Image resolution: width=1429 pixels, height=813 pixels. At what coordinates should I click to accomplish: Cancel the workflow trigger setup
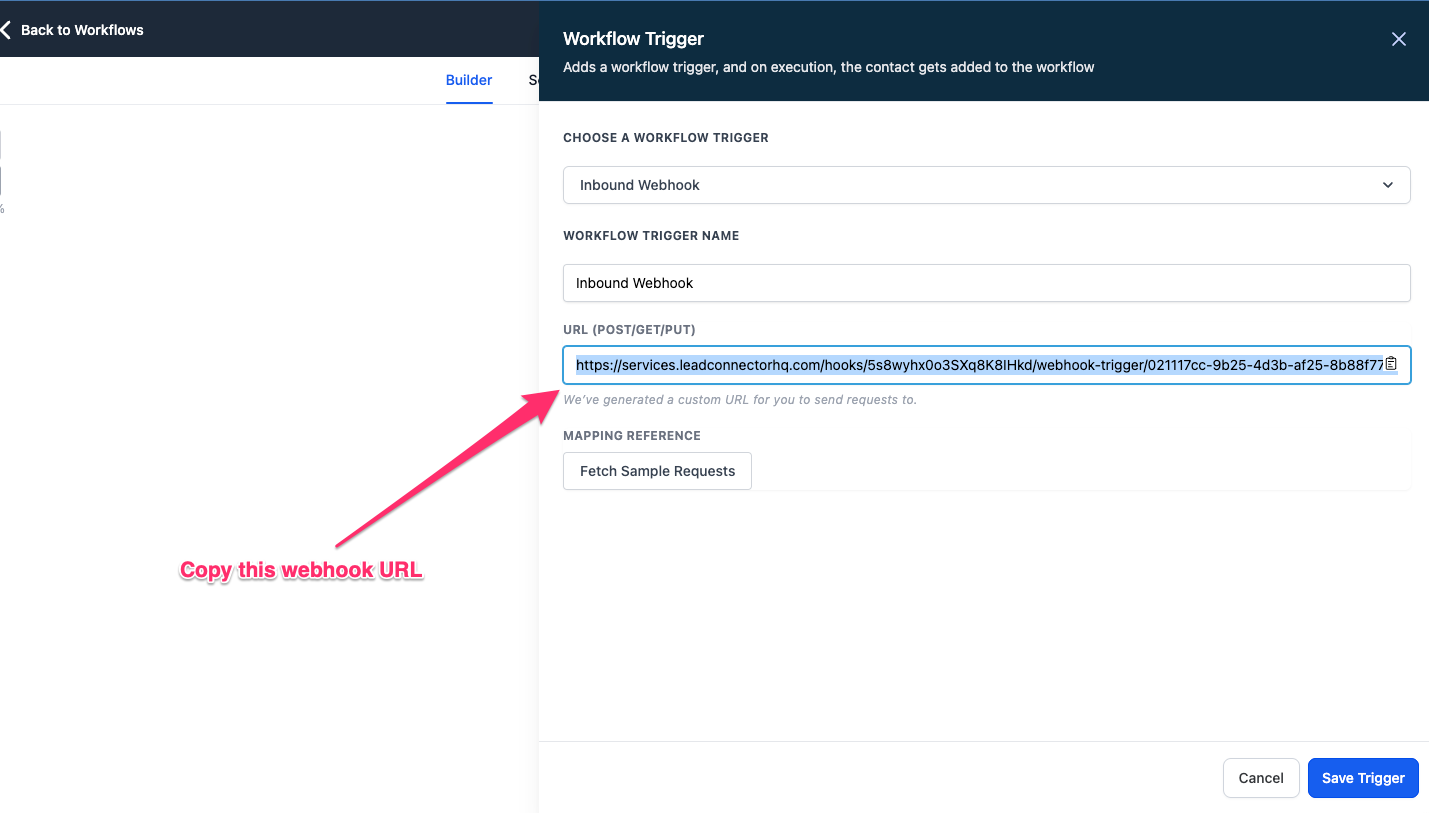(x=1260, y=777)
